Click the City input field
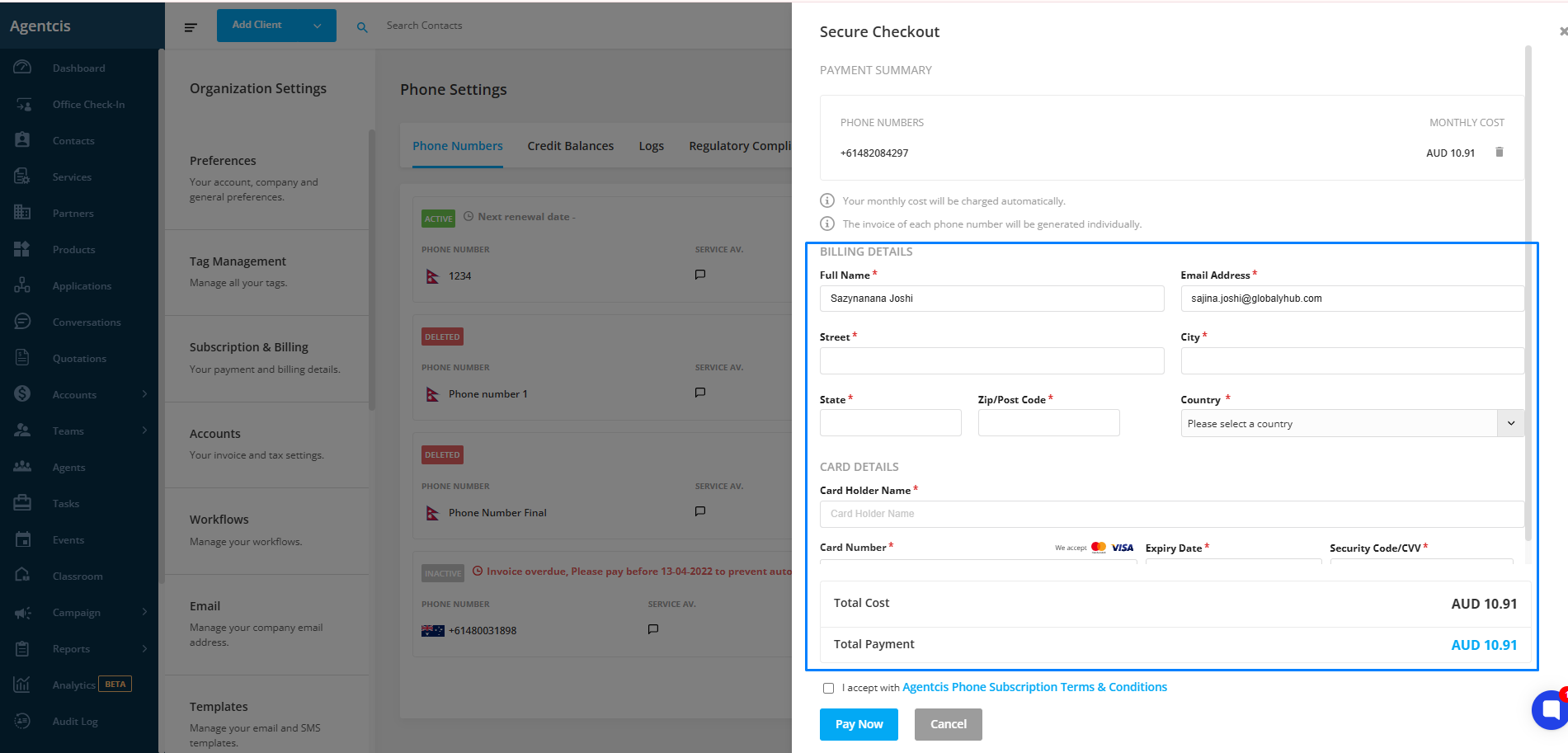The height and width of the screenshot is (753, 1568). point(1352,360)
